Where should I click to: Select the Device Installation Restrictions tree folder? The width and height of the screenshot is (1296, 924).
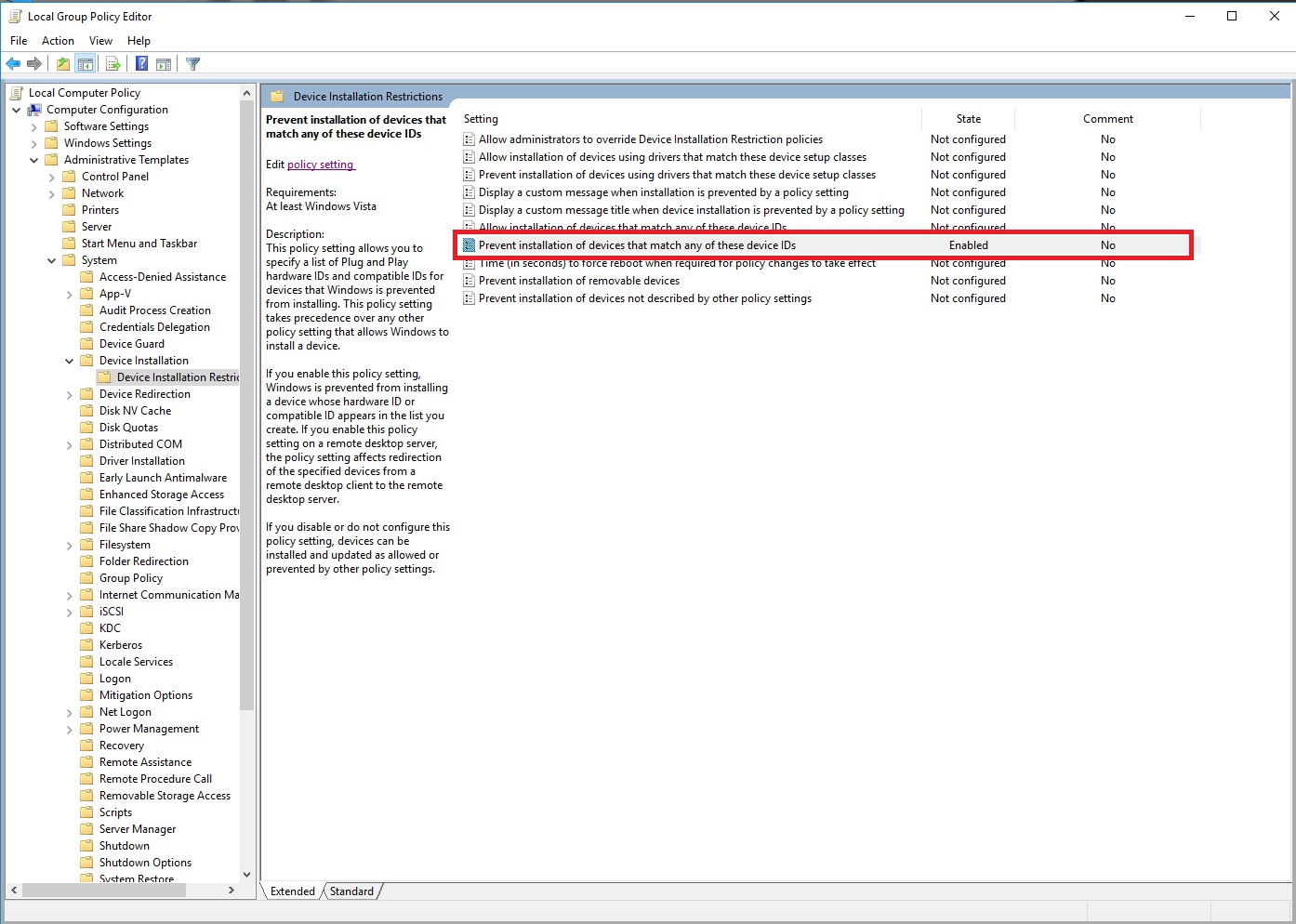(178, 377)
